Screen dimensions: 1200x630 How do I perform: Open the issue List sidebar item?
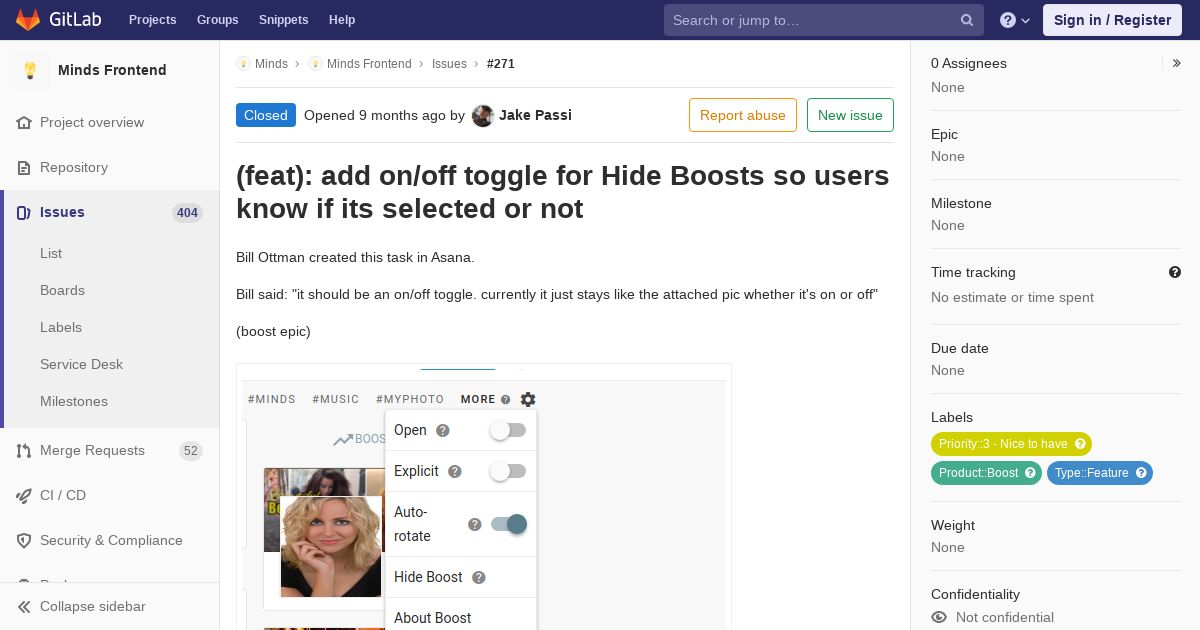[51, 253]
